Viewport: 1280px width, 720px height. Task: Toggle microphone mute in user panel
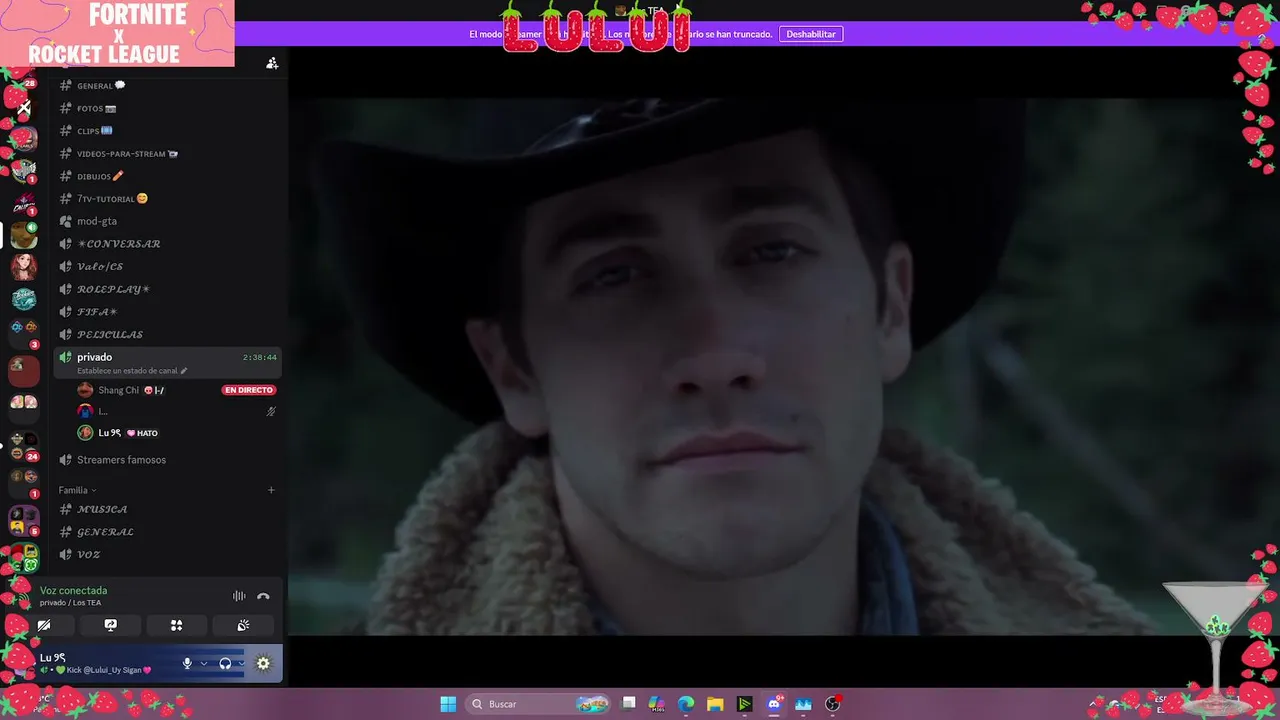[186, 663]
